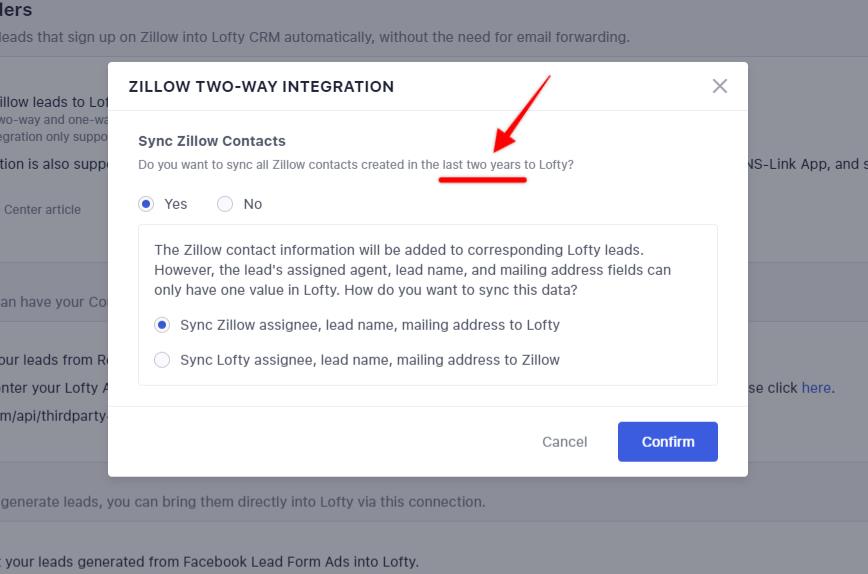Image resolution: width=868 pixels, height=574 pixels.
Task: Click the Sync Zillow Contacts heading
Action: point(212,141)
